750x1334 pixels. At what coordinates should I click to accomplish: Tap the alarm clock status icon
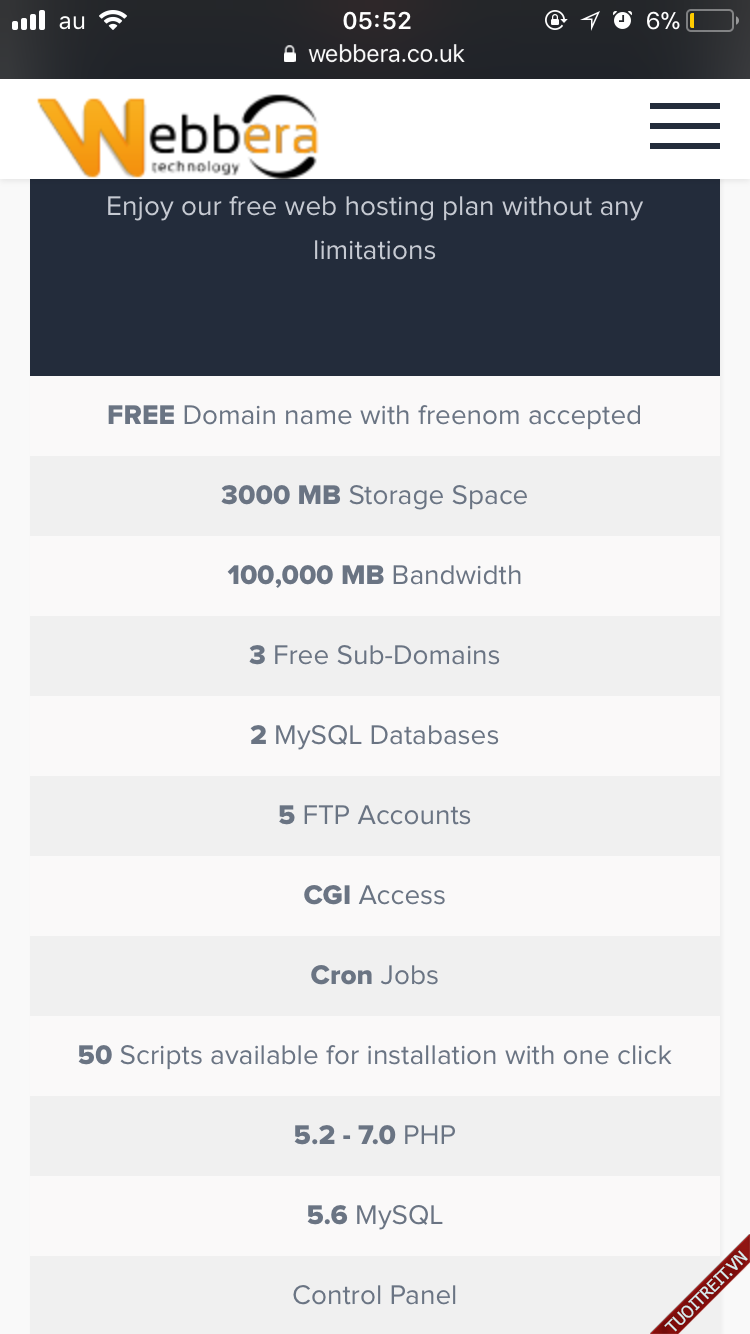point(622,21)
